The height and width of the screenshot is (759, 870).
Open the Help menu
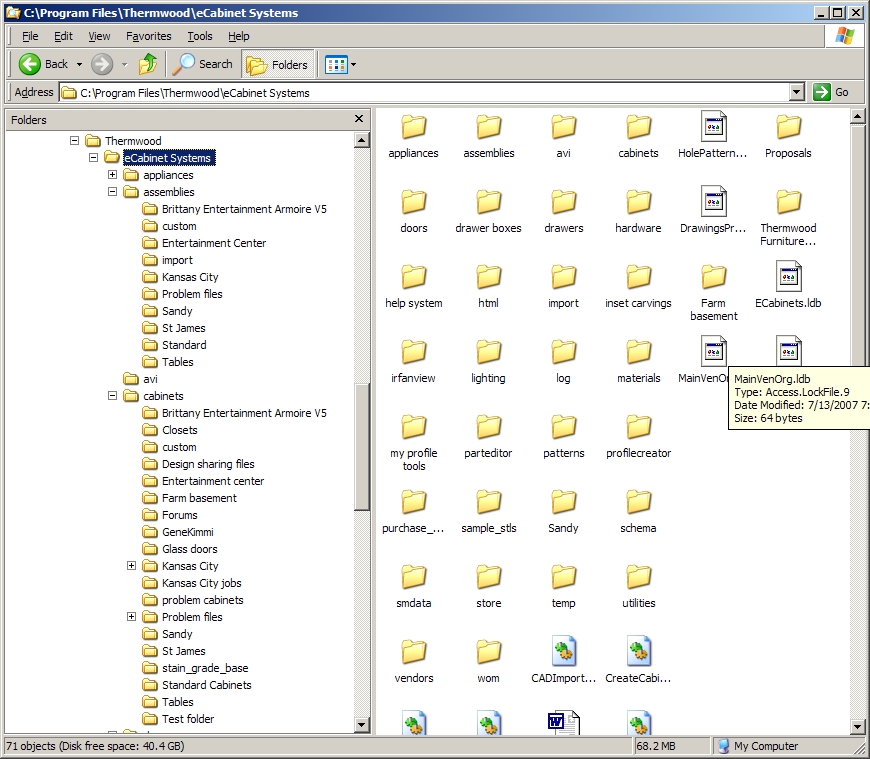pyautogui.click(x=239, y=36)
